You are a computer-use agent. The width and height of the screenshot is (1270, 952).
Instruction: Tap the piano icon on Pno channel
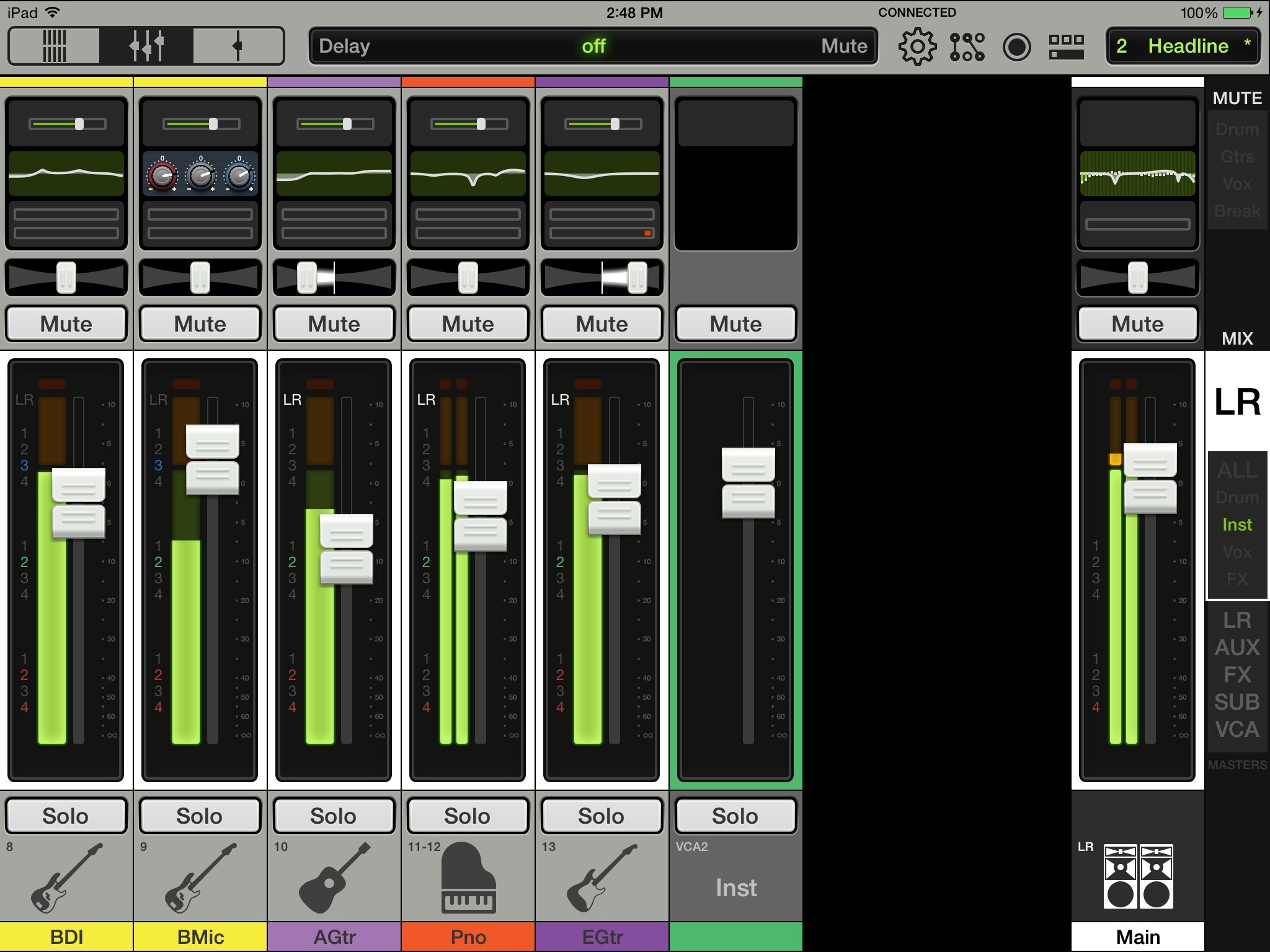[x=468, y=878]
